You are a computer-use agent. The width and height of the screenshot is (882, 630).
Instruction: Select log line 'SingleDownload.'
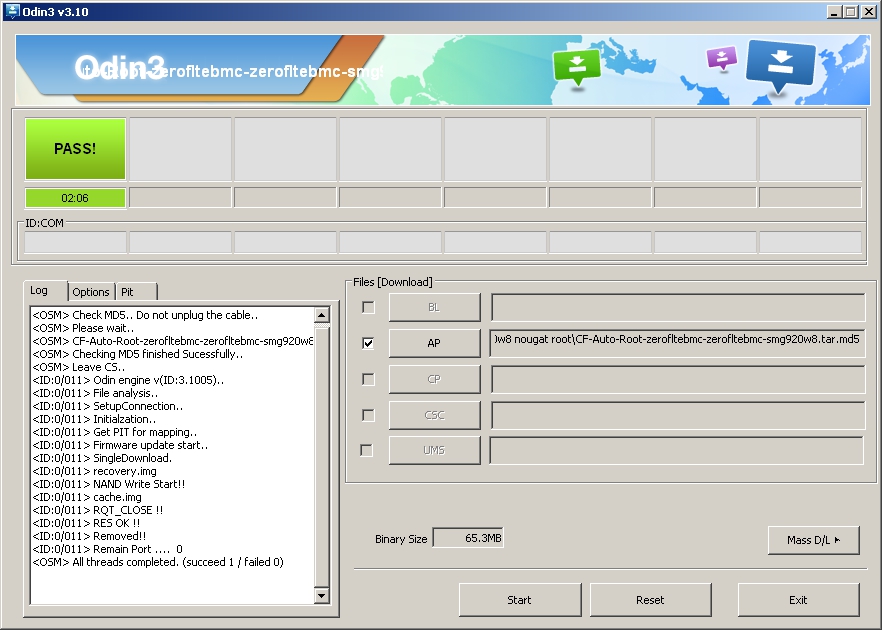102,458
